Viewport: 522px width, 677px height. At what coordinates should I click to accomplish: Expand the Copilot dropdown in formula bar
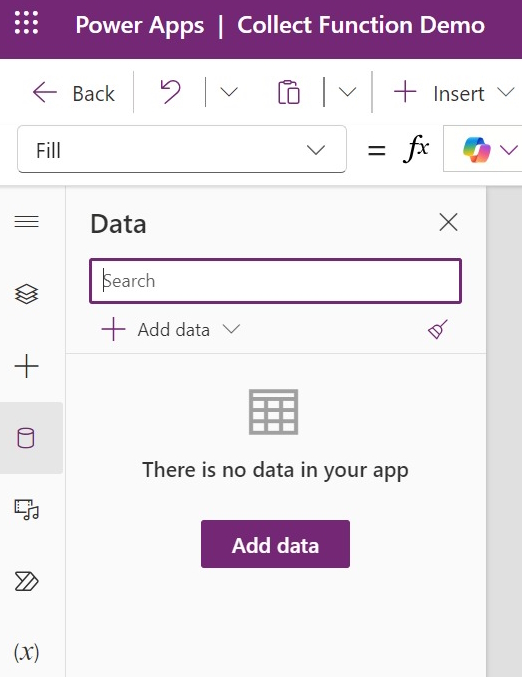coord(509,150)
